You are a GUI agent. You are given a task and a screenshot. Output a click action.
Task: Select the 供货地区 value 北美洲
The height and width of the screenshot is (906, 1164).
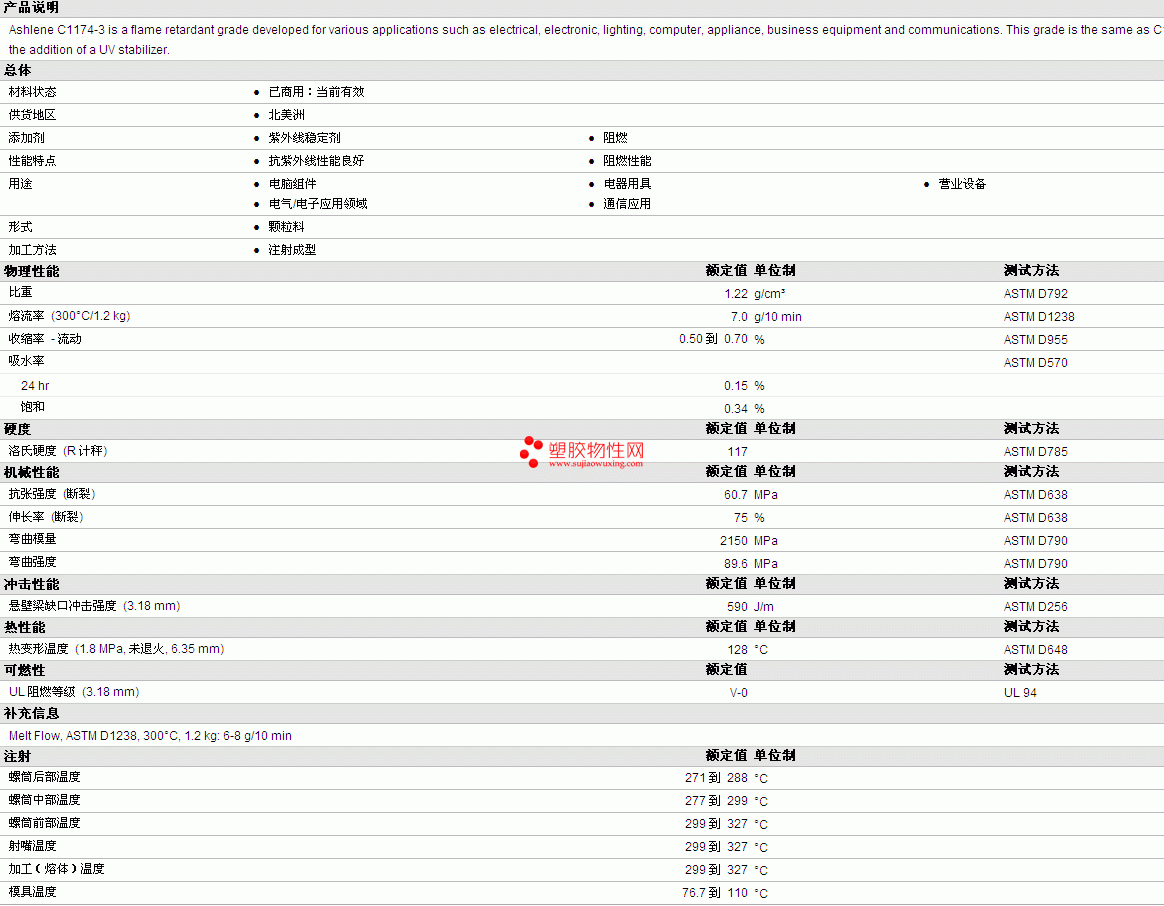click(x=287, y=115)
